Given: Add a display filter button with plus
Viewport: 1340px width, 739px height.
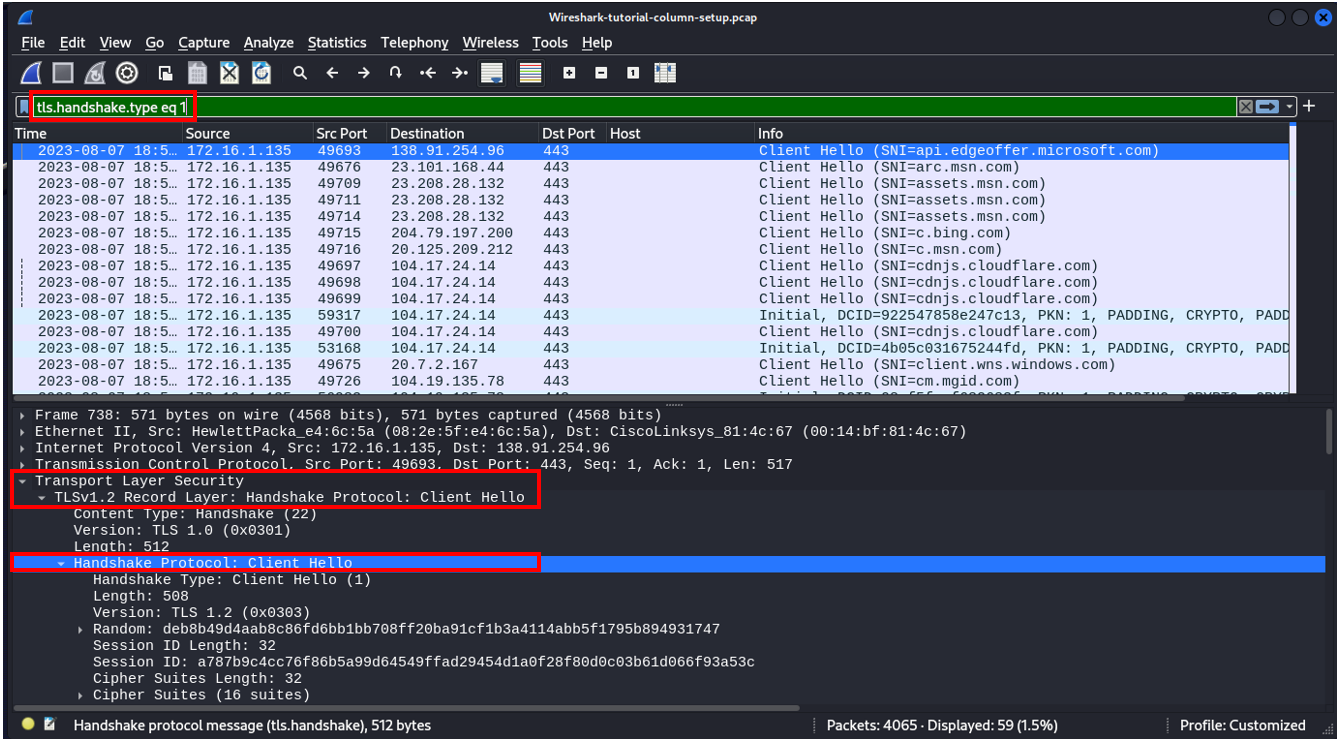Looking at the screenshot, I should point(1309,106).
